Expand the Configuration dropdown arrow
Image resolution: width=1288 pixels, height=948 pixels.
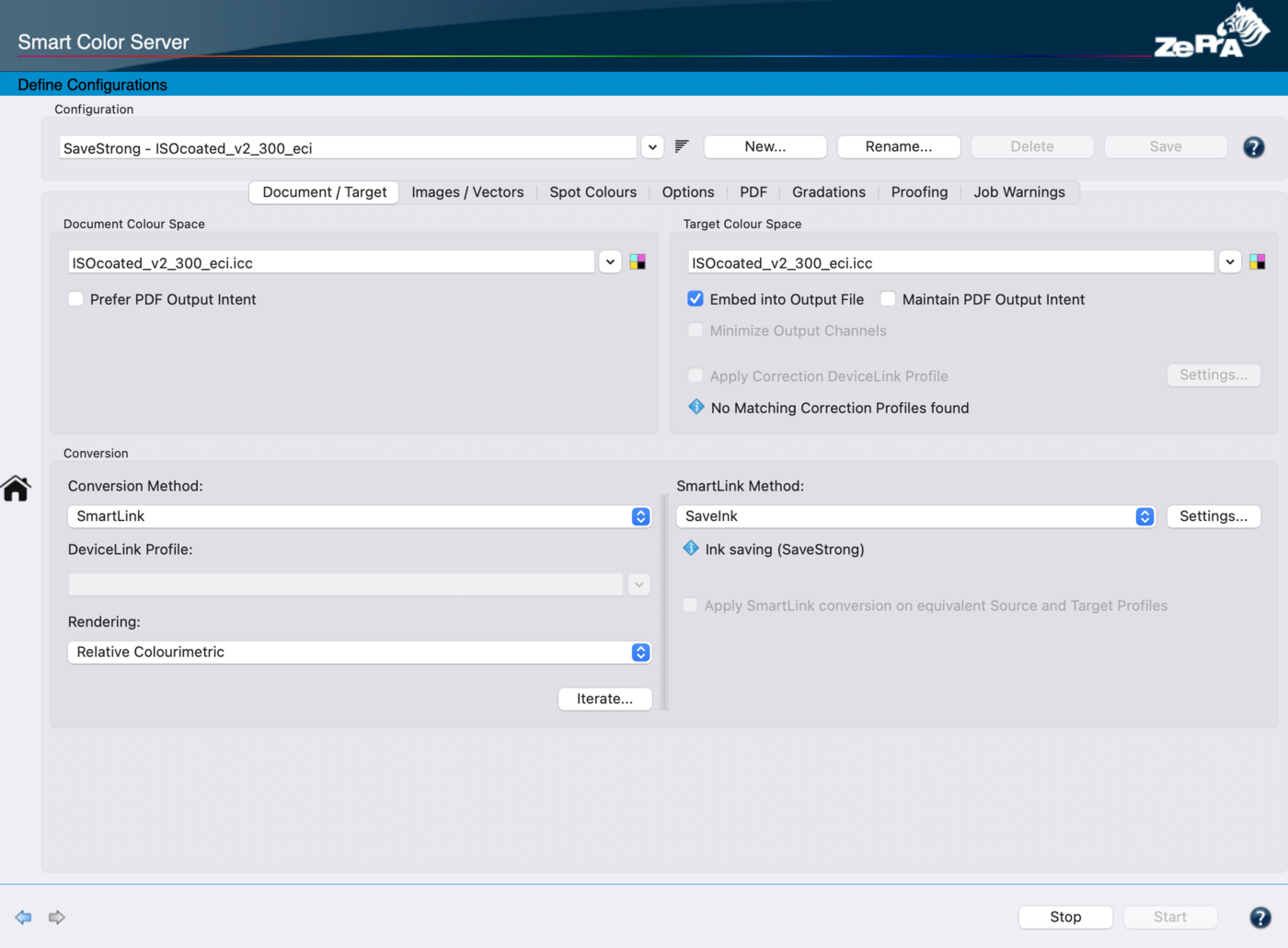coord(652,147)
